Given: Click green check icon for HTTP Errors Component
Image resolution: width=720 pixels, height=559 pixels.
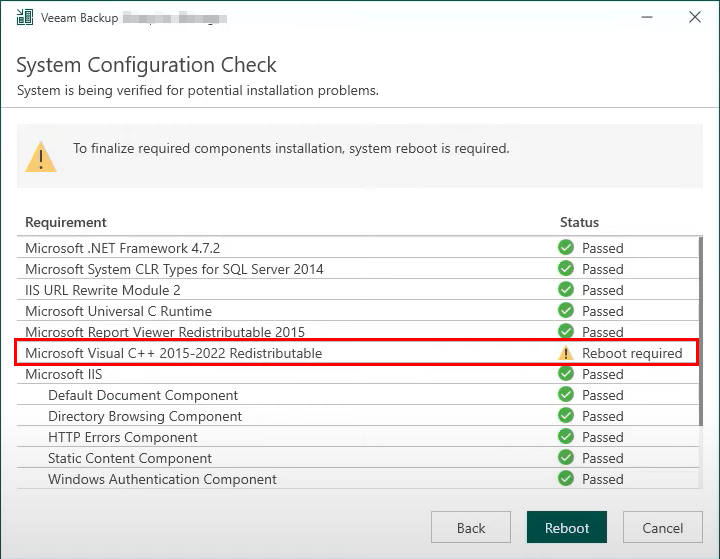Looking at the screenshot, I should pyautogui.click(x=566, y=436).
